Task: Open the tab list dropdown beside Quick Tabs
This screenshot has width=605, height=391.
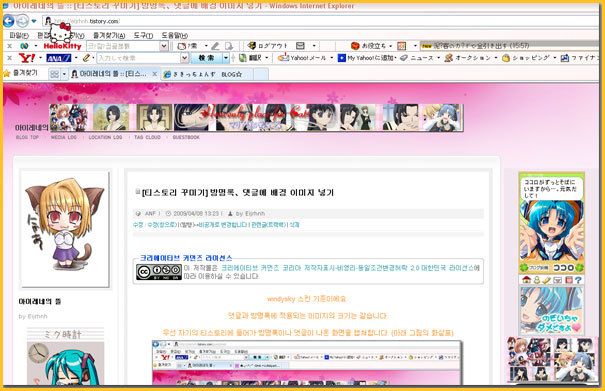Action: click(x=64, y=74)
